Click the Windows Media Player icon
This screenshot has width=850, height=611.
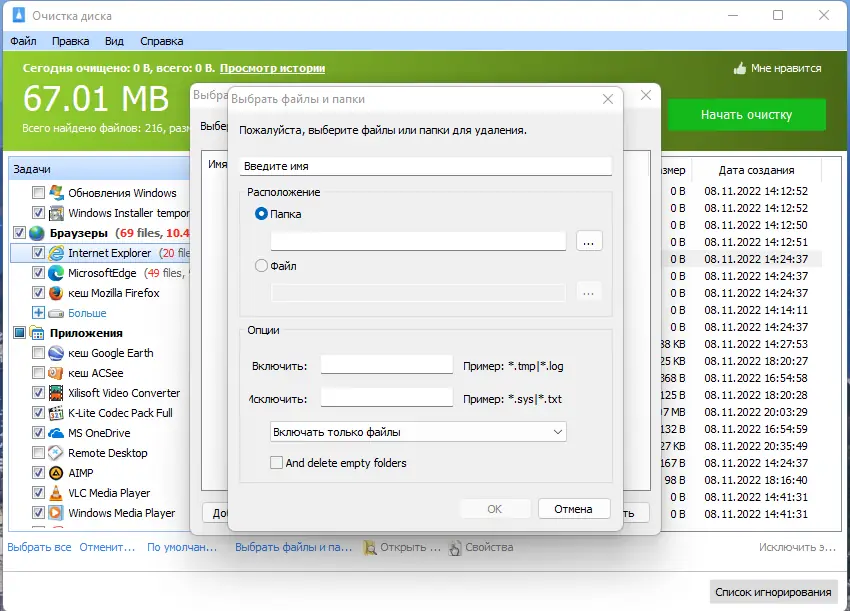[x=56, y=513]
